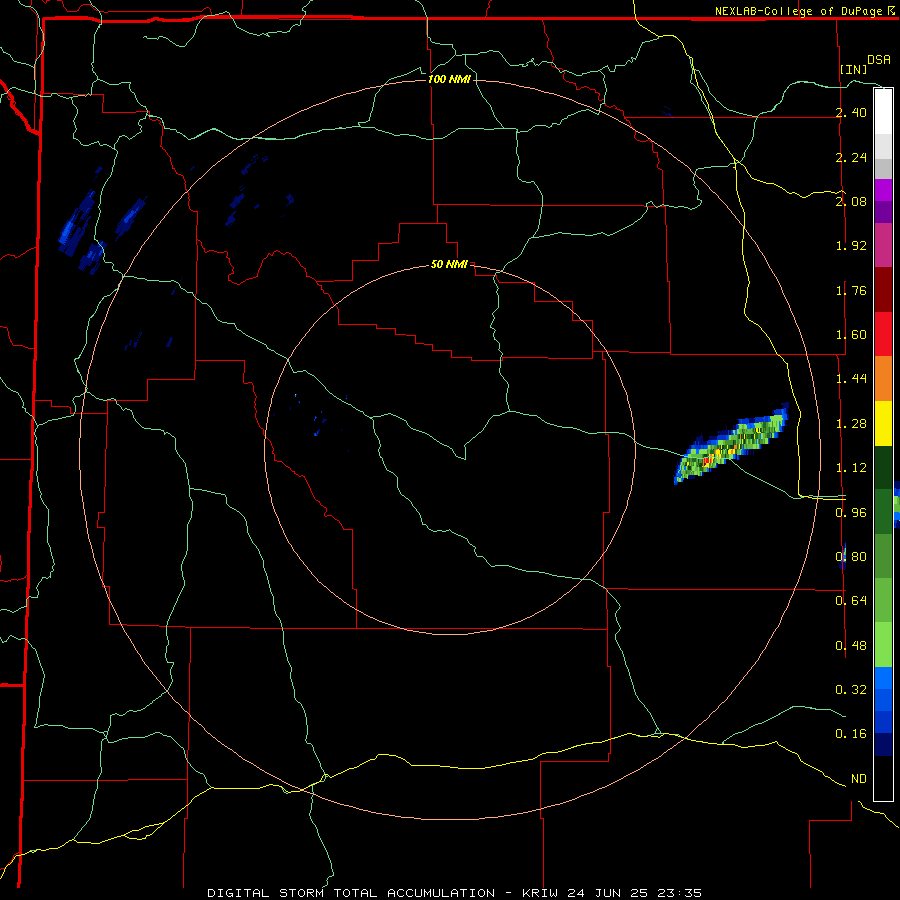Click the 0.16 legend value

point(851,734)
